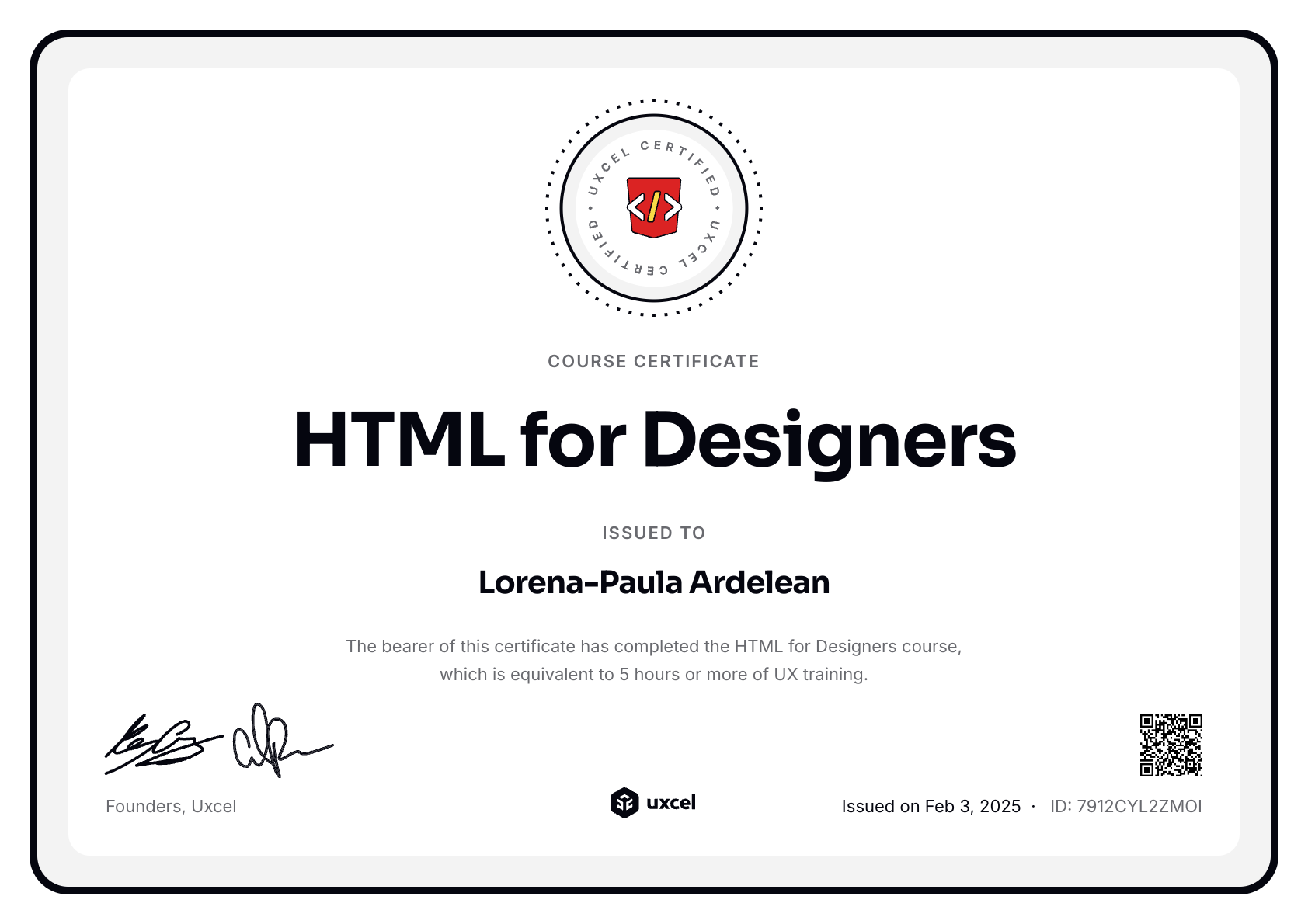The width and height of the screenshot is (1308, 924).
Task: Click the yellow slash inside the badge
Action: click(x=654, y=207)
